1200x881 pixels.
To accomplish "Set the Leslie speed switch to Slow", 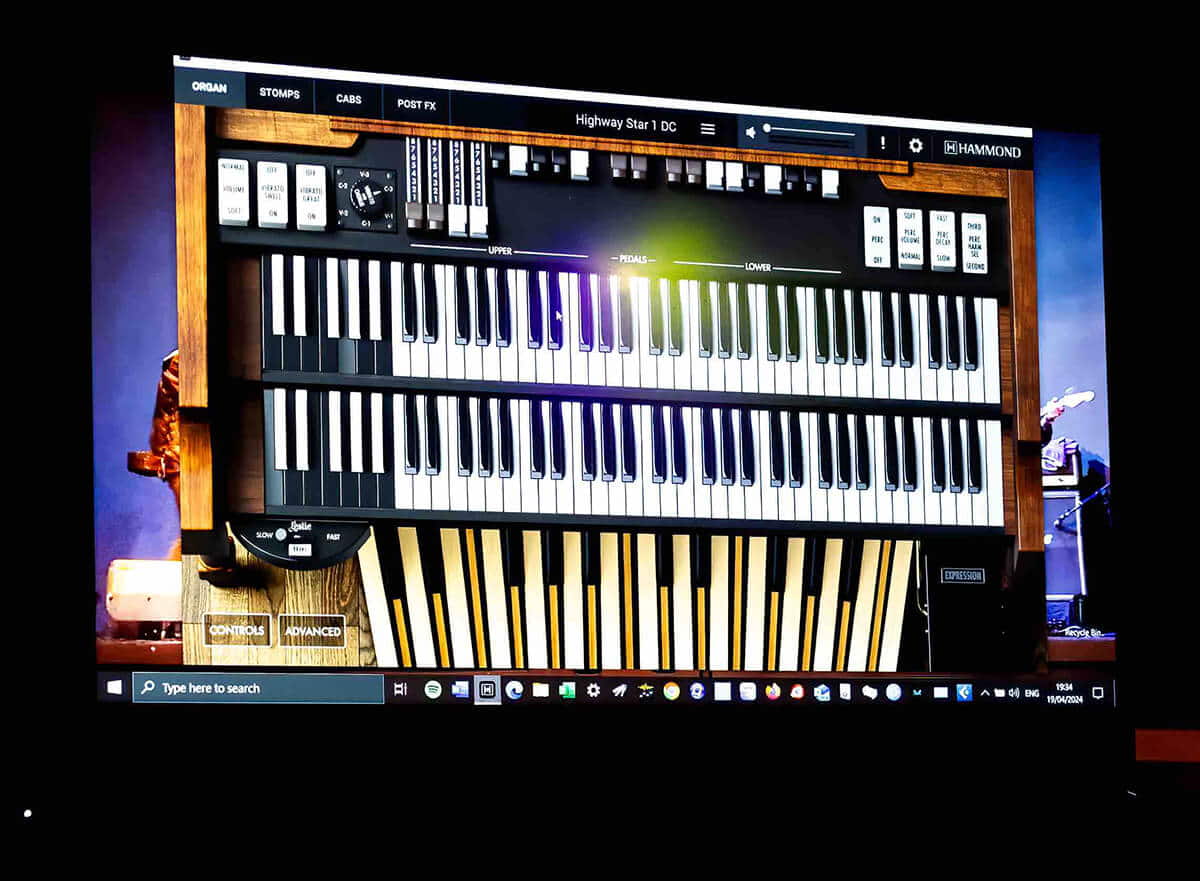I will click(281, 535).
